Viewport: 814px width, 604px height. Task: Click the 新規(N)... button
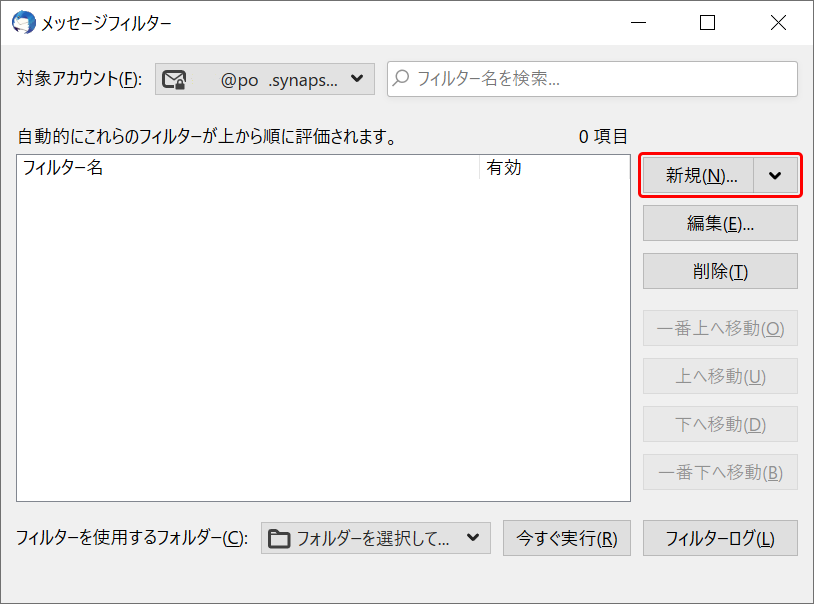[x=698, y=176]
